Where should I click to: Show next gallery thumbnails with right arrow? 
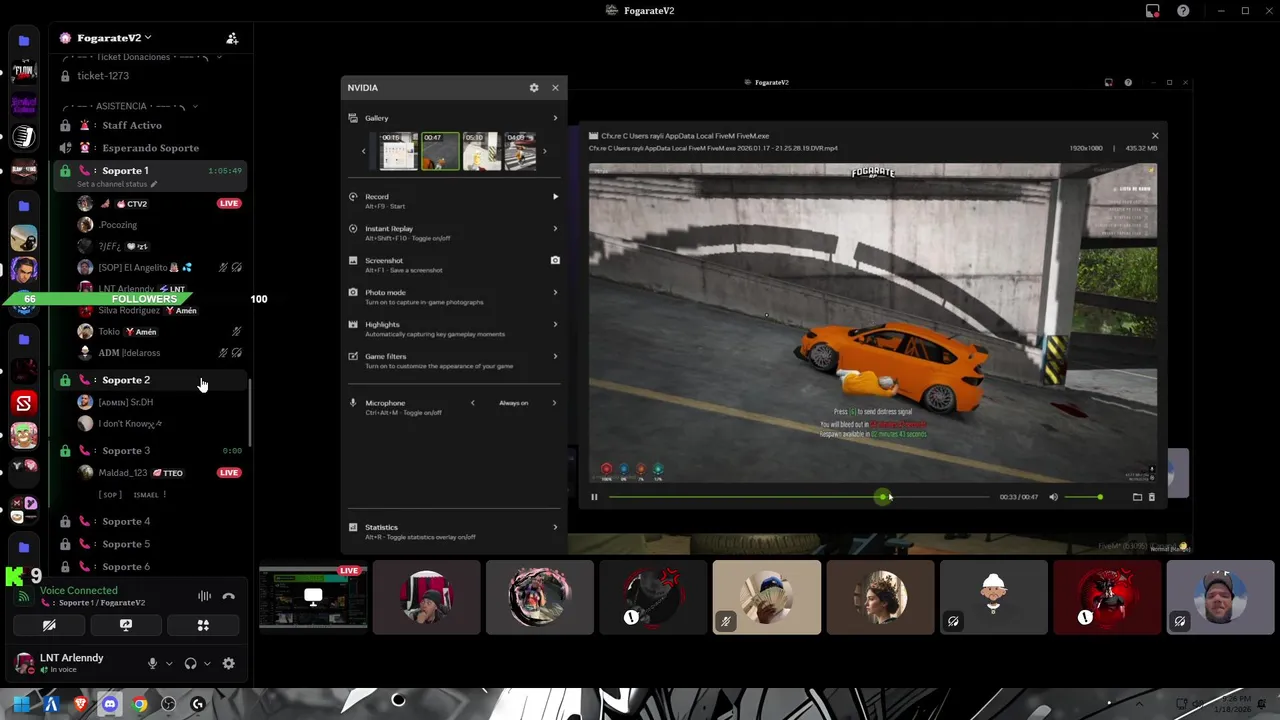tap(544, 152)
